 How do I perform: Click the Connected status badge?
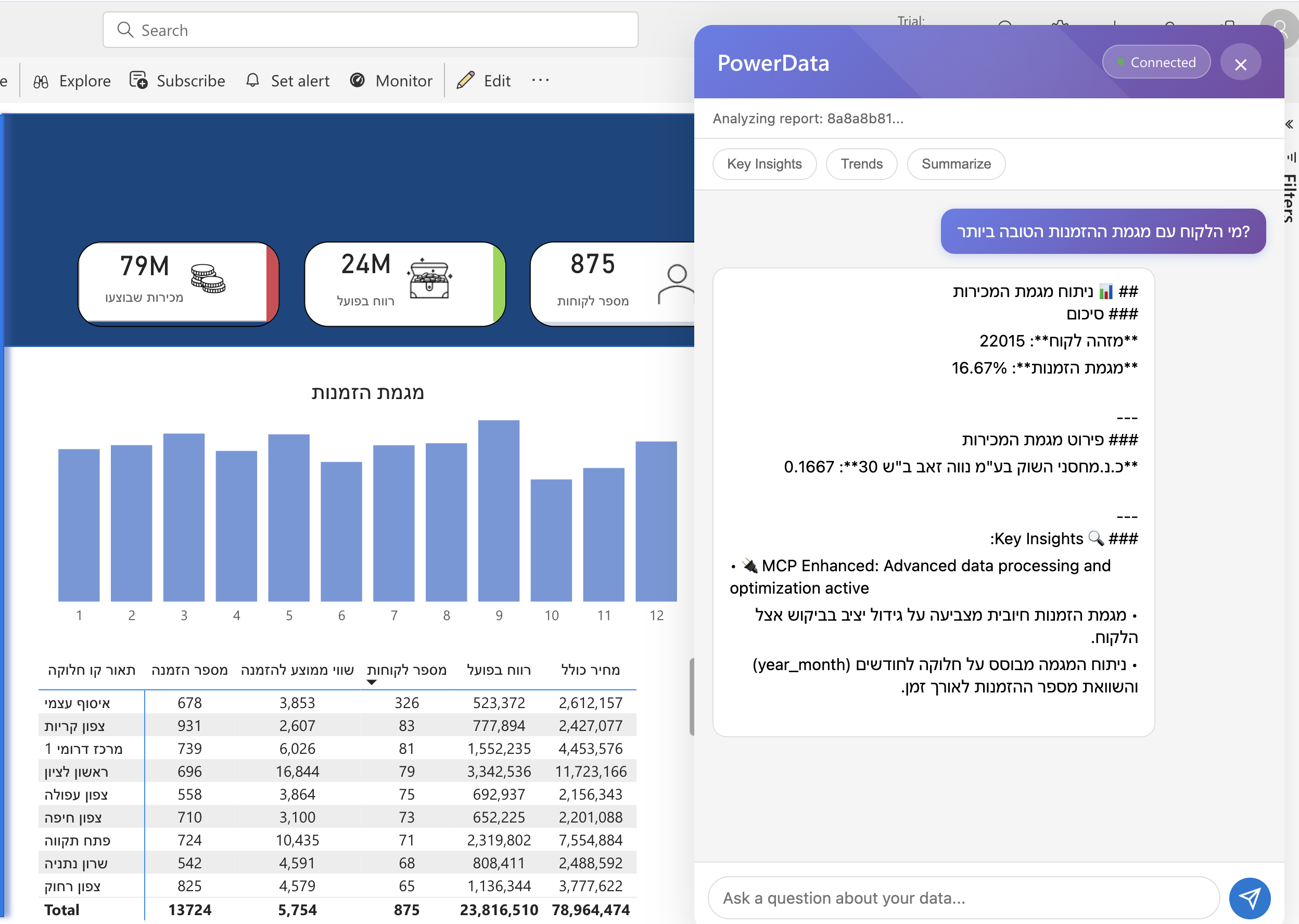pos(1156,62)
